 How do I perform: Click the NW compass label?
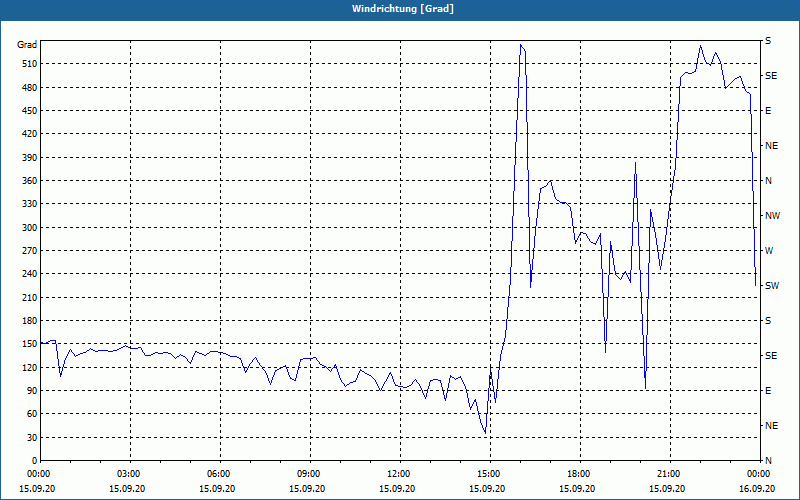point(772,216)
